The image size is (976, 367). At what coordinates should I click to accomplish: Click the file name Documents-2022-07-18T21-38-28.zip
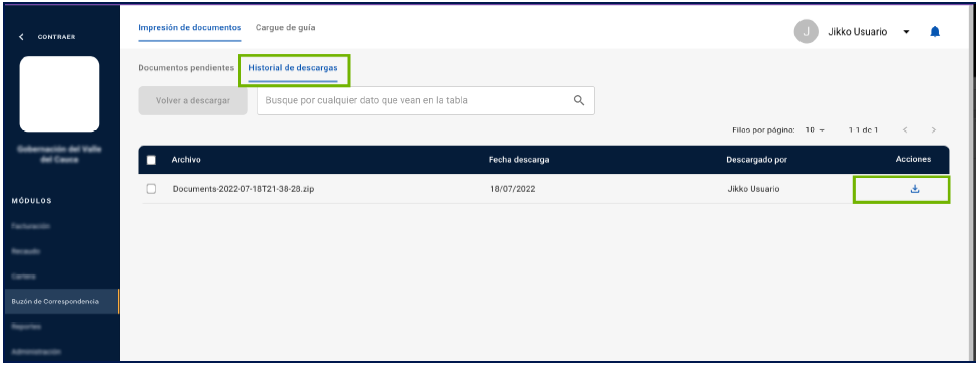(x=243, y=189)
